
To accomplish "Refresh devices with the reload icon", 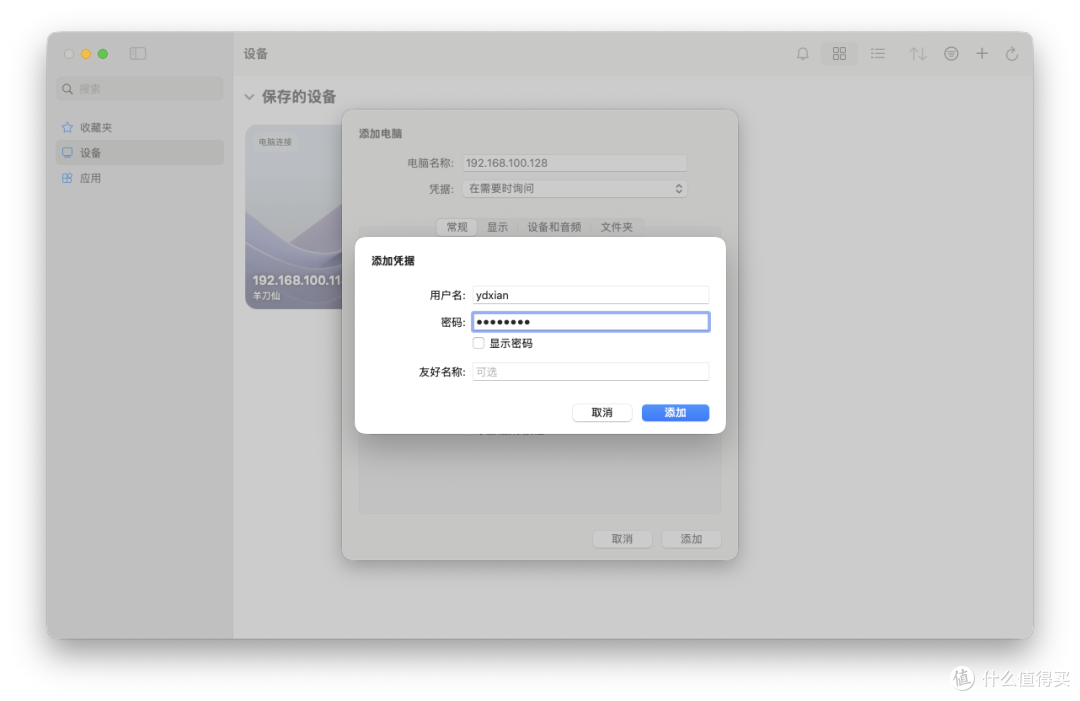I will pos(1012,54).
